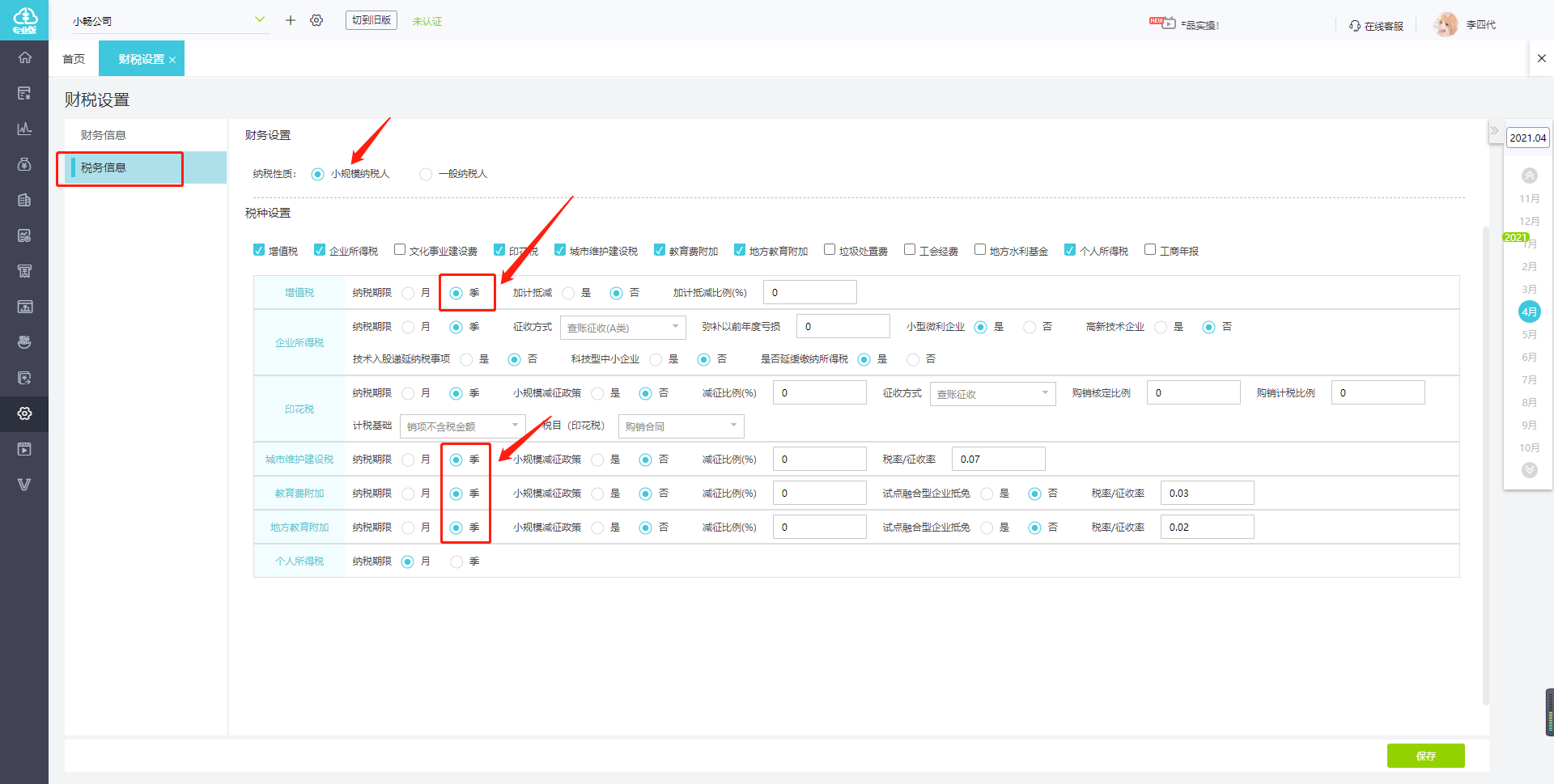The width and height of the screenshot is (1554, 784).
Task: Check the 工商年报 checkbox
Action: click(1150, 250)
